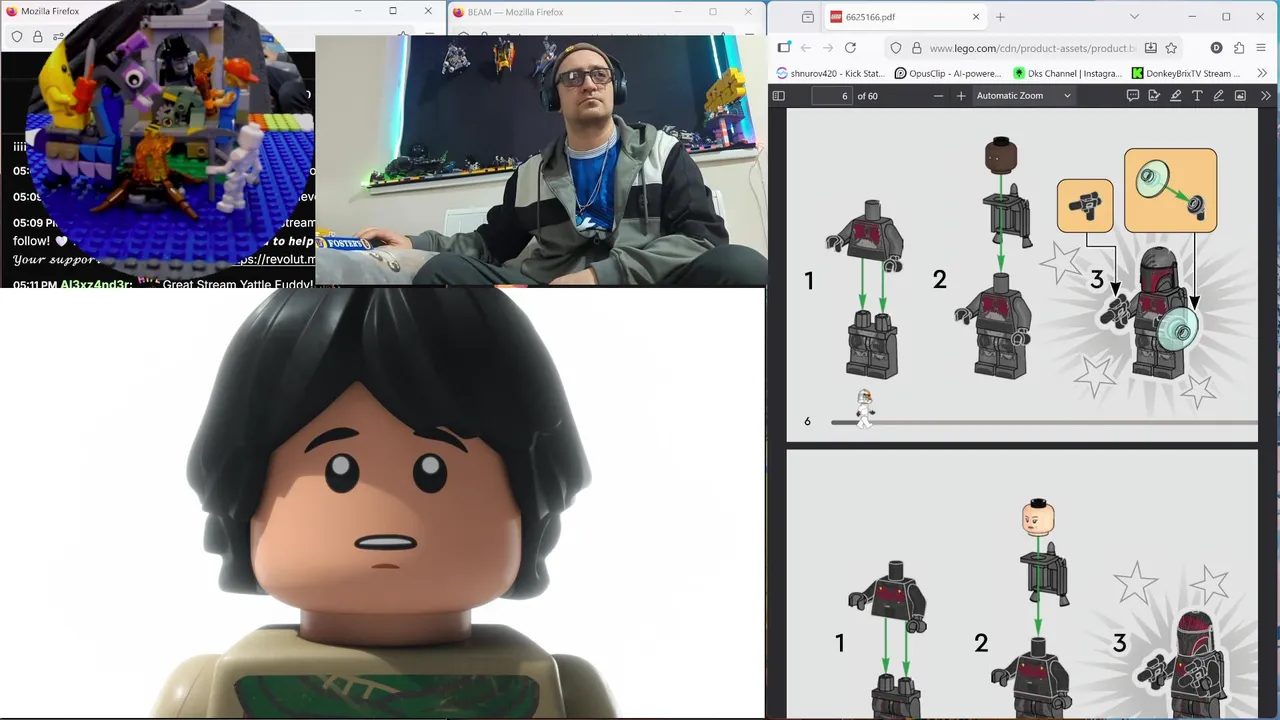Save the PDF via the address bar download icon
This screenshot has width=1280, height=720.
(1151, 48)
